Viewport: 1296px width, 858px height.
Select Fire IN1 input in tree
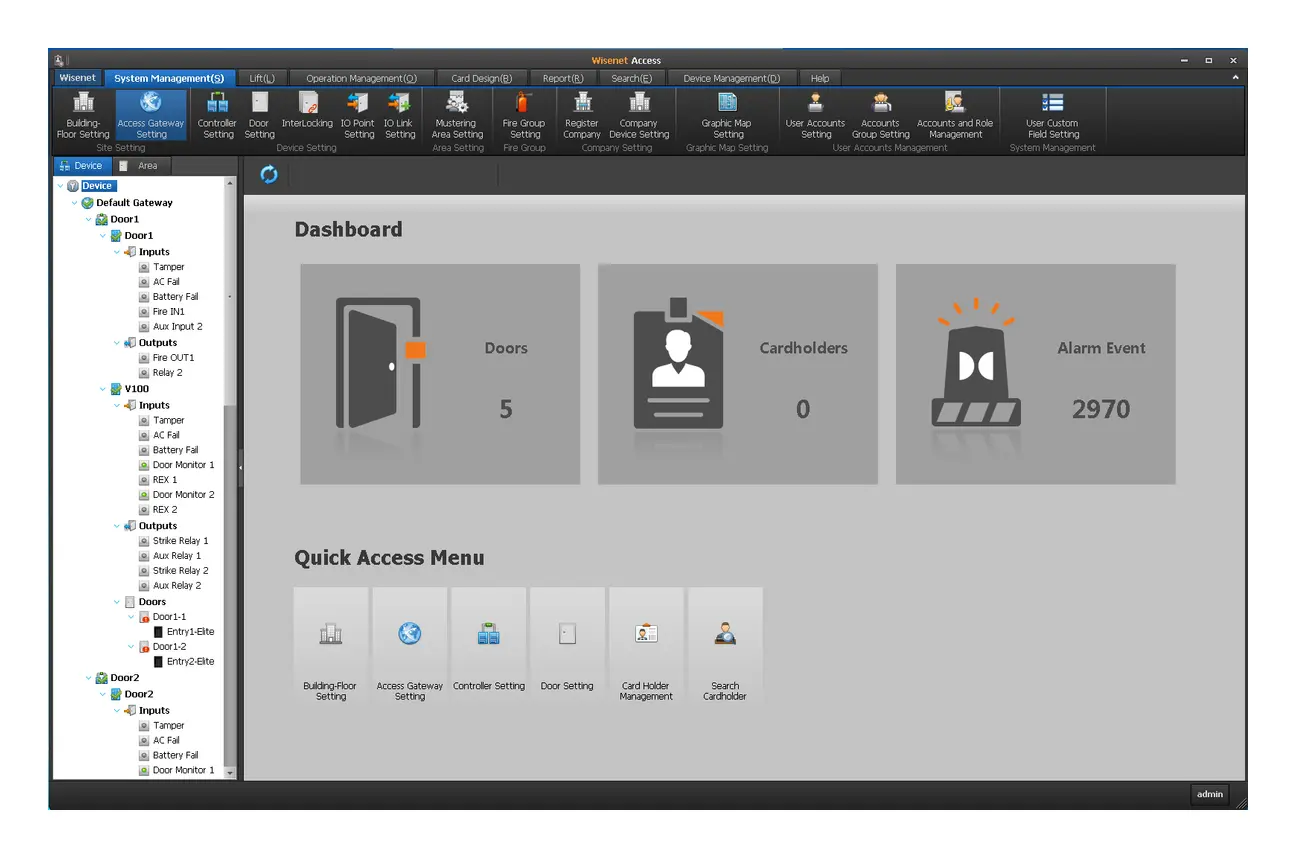click(x=168, y=312)
